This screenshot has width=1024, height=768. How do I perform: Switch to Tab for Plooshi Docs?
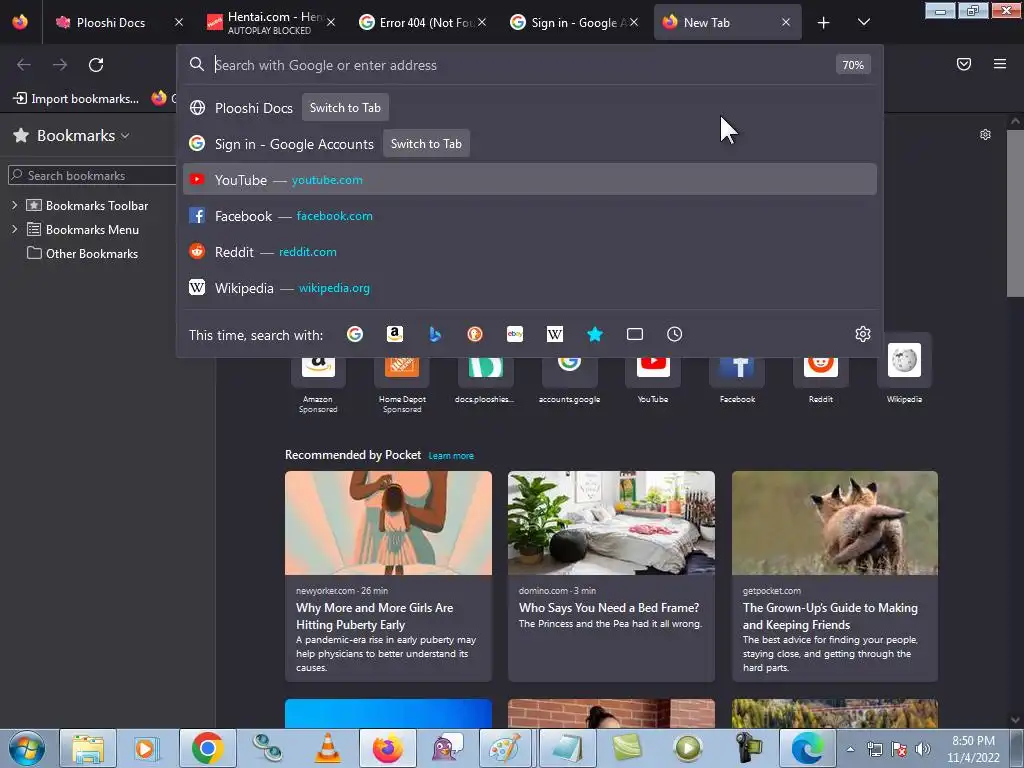[345, 108]
